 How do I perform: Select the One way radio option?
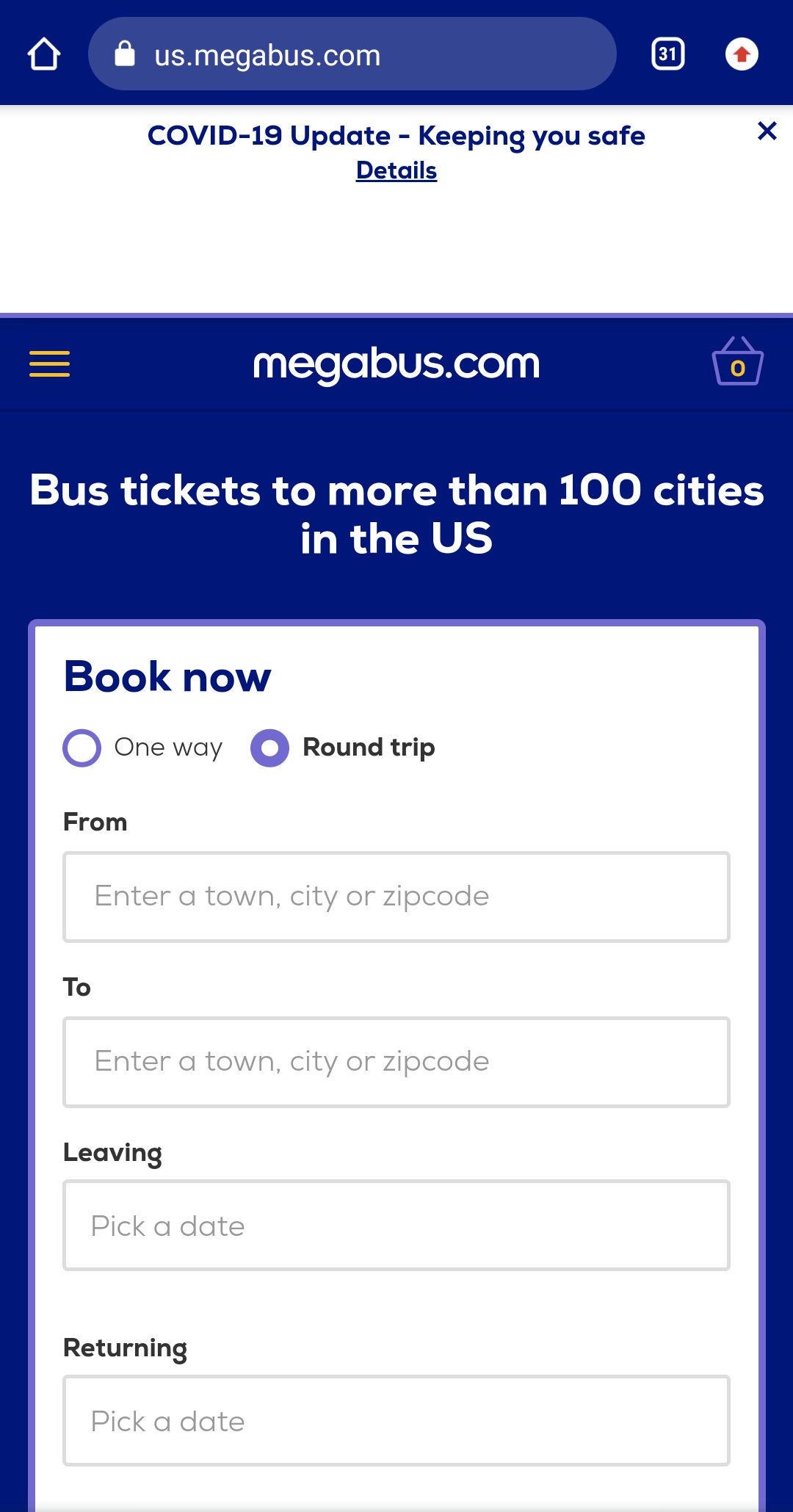82,748
